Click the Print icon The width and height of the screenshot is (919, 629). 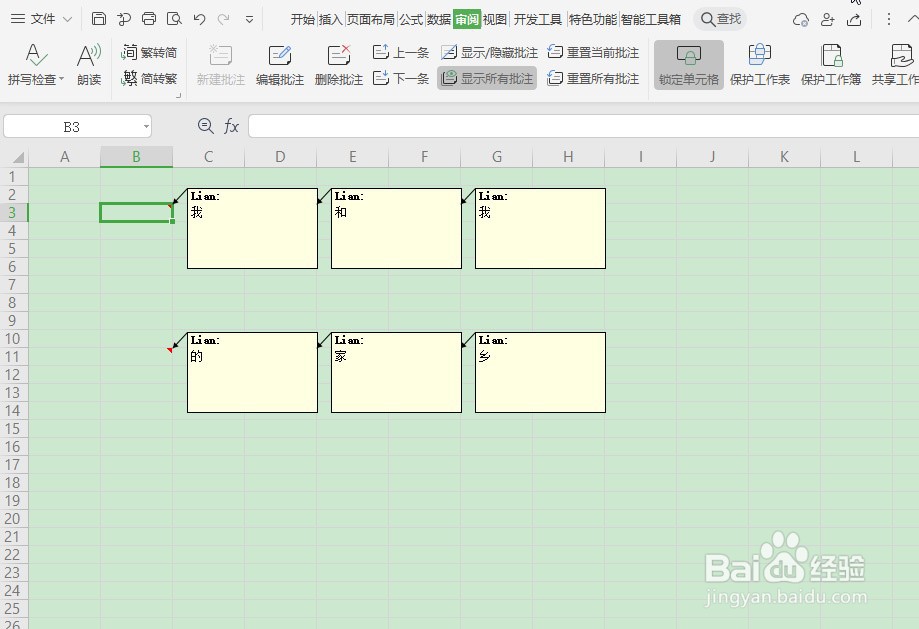tap(149, 19)
